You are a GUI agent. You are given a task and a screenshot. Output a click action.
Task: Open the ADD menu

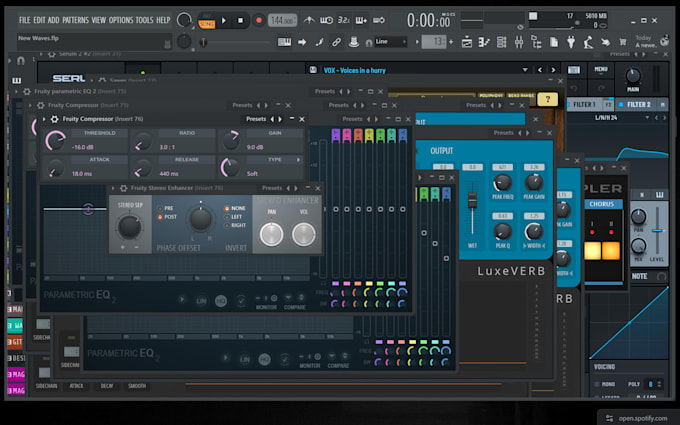[x=53, y=20]
